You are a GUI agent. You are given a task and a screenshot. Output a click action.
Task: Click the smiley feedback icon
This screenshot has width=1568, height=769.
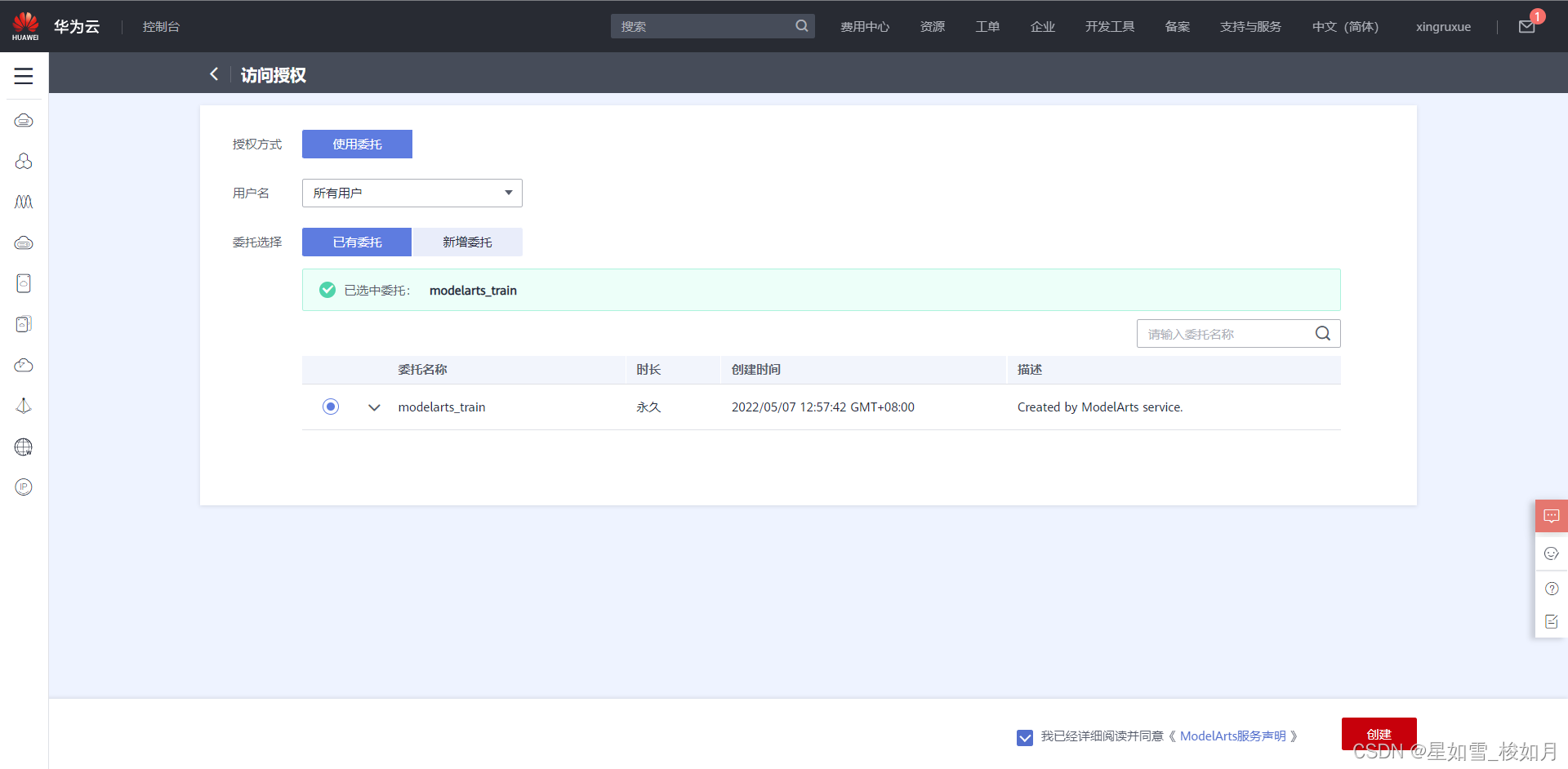(x=1552, y=553)
